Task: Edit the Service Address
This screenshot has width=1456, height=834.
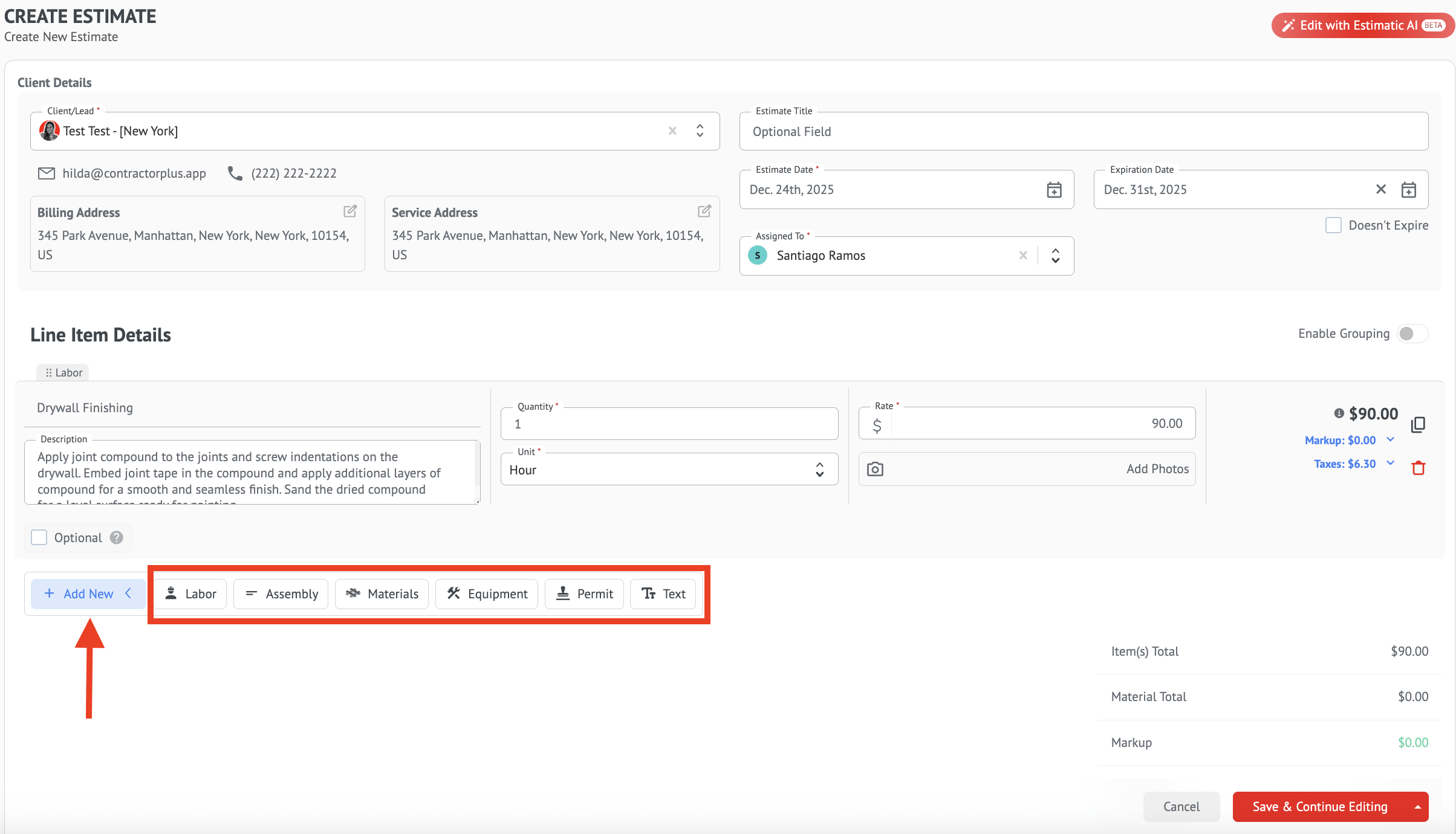Action: point(704,212)
